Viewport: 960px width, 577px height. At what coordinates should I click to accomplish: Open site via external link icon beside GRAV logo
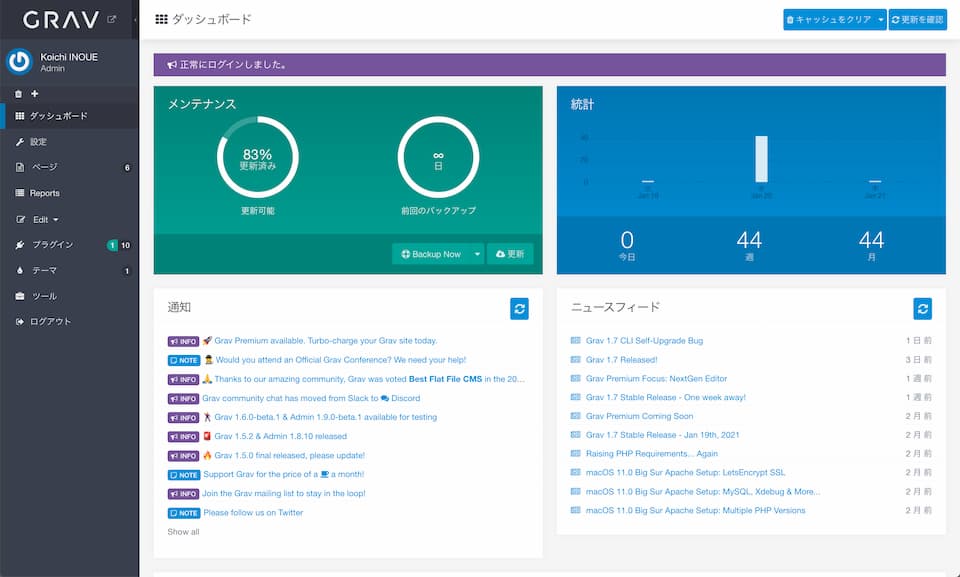(111, 19)
